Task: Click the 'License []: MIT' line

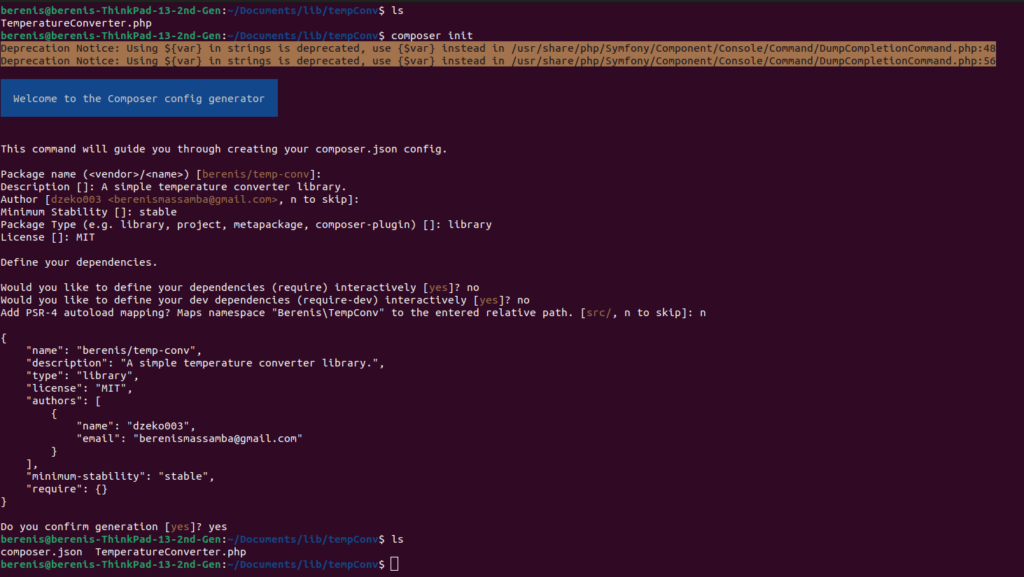Action: (x=48, y=238)
